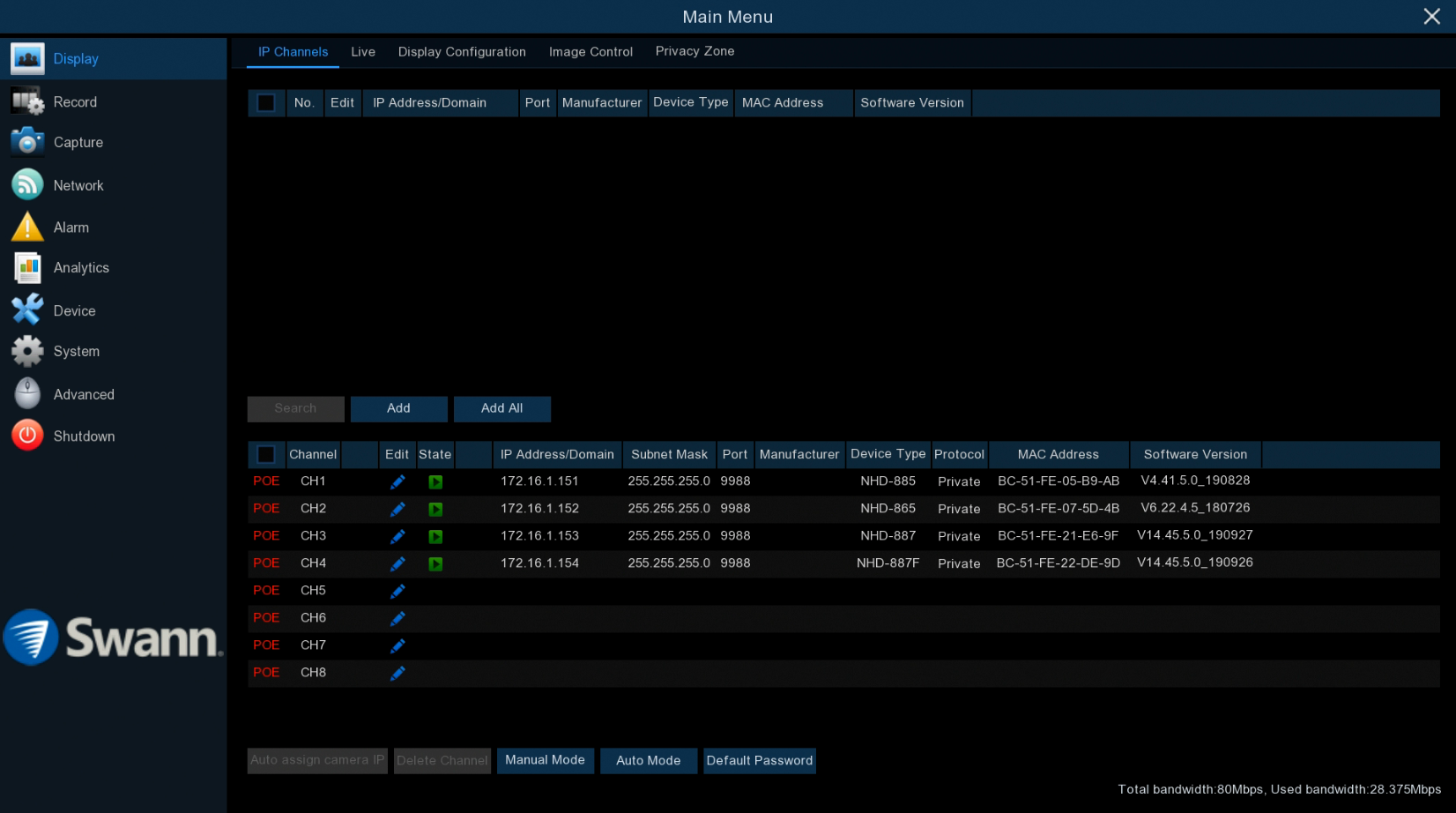Open the Record menu icon

pos(27,102)
